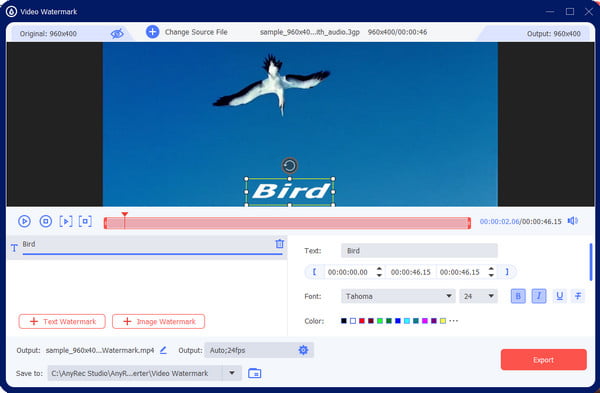Pick the bright green color swatch
The image size is (600, 393).
[x=380, y=321]
